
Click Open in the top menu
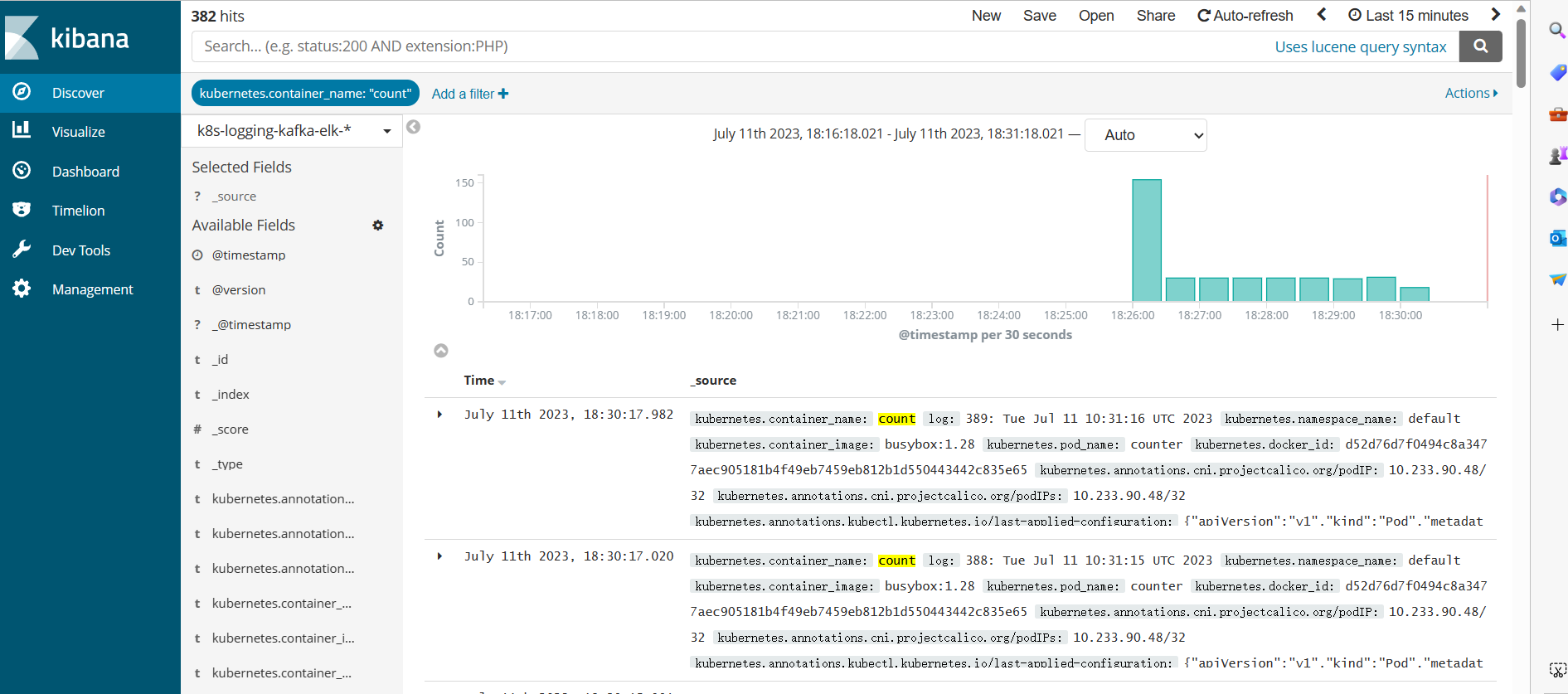pyautogui.click(x=1096, y=16)
